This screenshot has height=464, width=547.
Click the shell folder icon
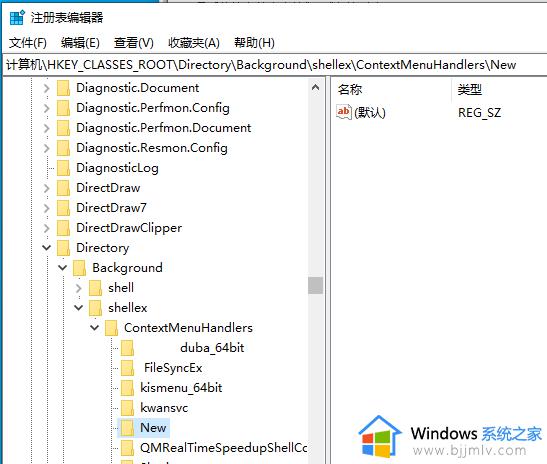(96, 288)
